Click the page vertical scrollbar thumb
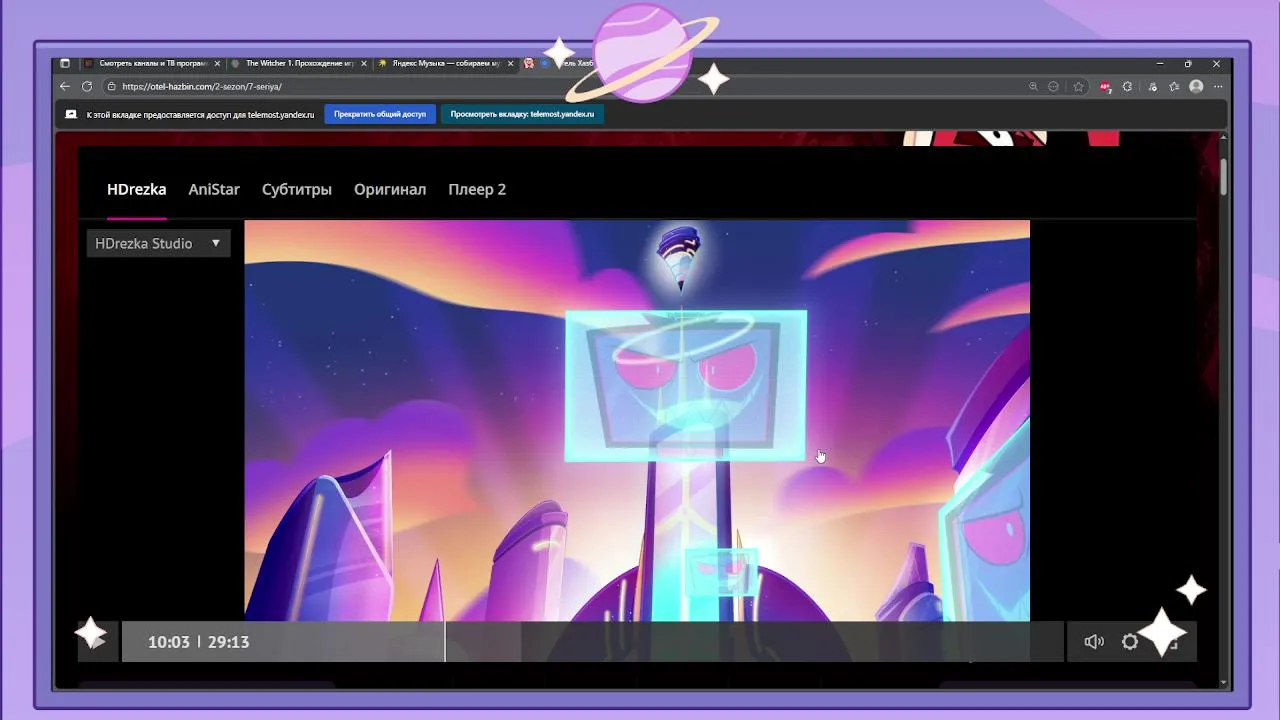The image size is (1280, 720). 1224,175
